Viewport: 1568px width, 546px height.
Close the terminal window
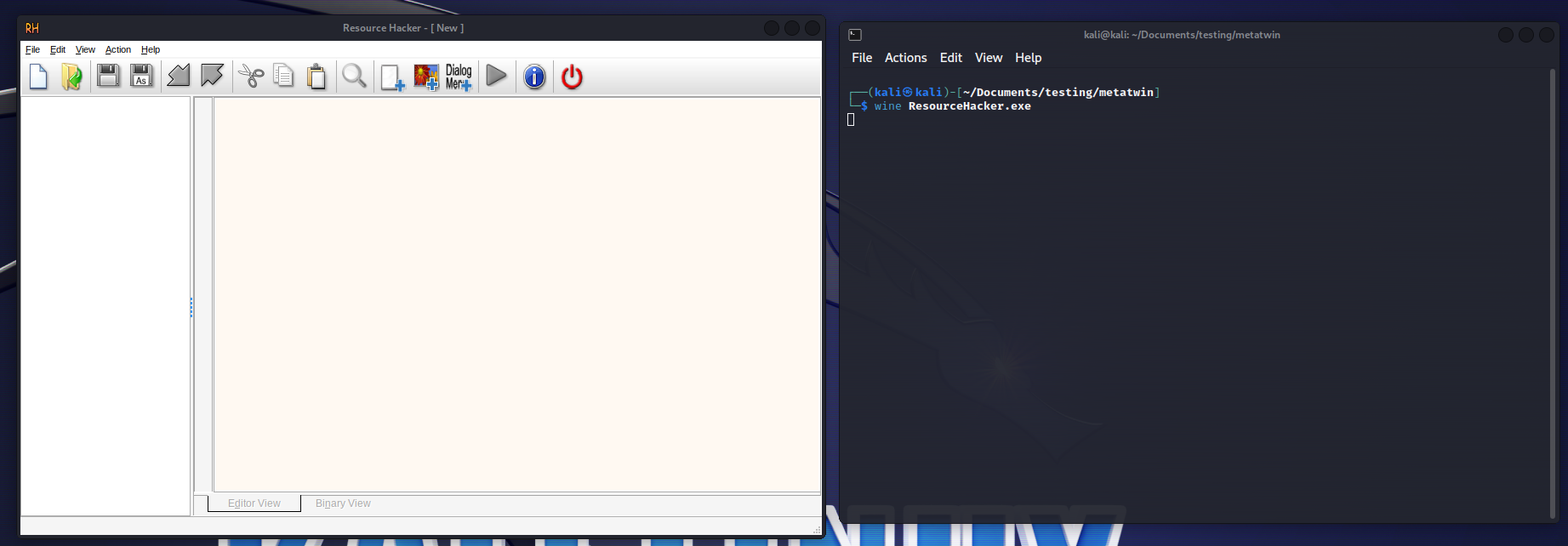point(1547,35)
